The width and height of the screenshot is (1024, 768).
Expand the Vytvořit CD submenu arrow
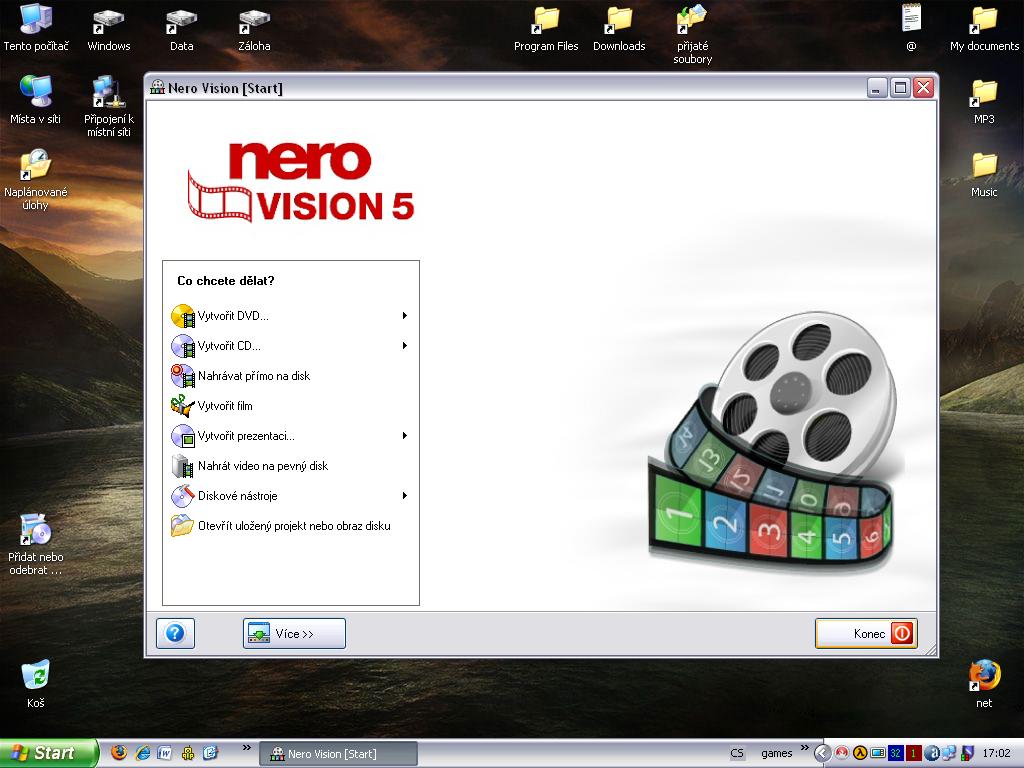point(405,346)
